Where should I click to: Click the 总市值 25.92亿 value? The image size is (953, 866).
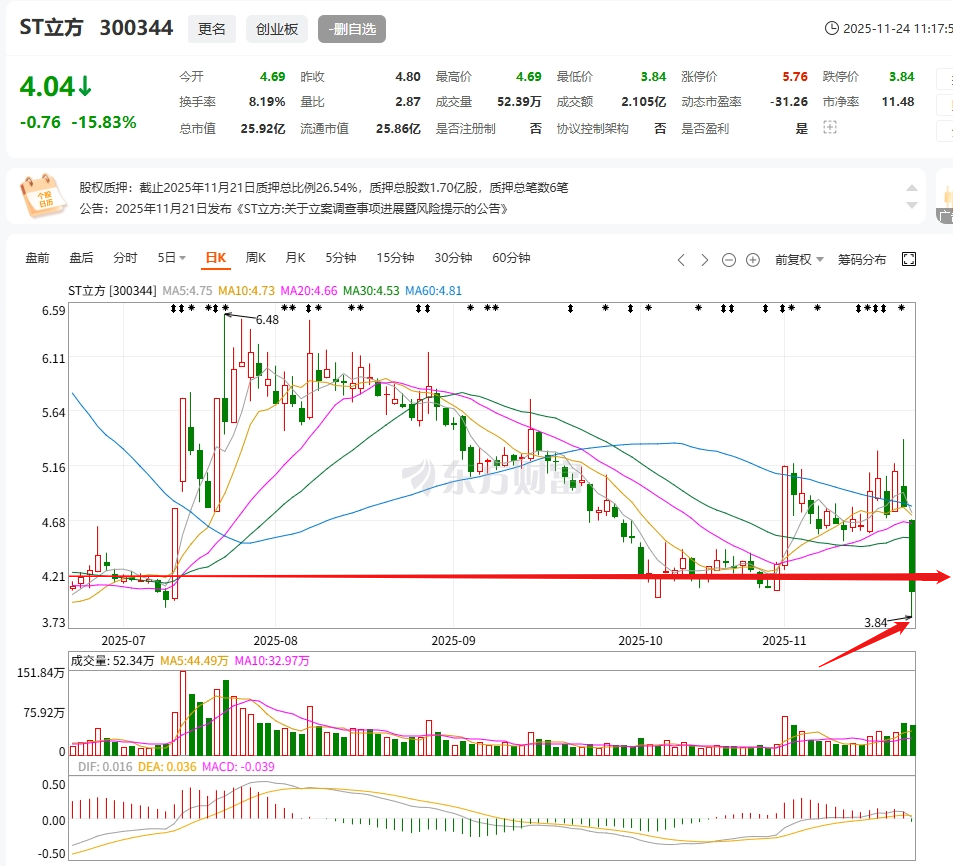[x=263, y=128]
